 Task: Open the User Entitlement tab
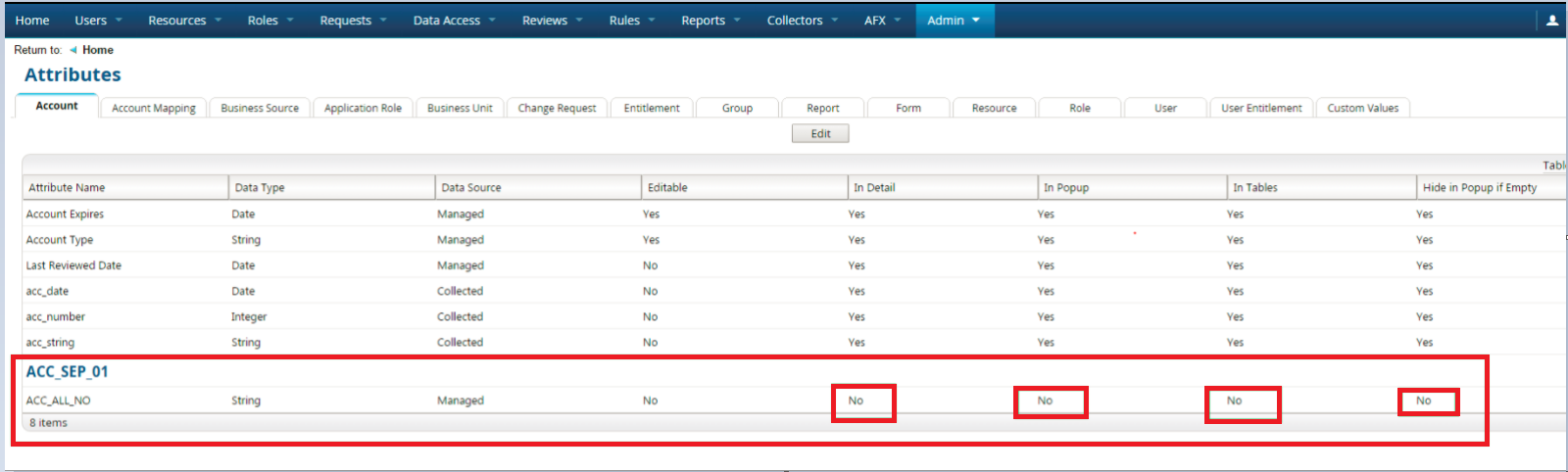[x=1260, y=108]
